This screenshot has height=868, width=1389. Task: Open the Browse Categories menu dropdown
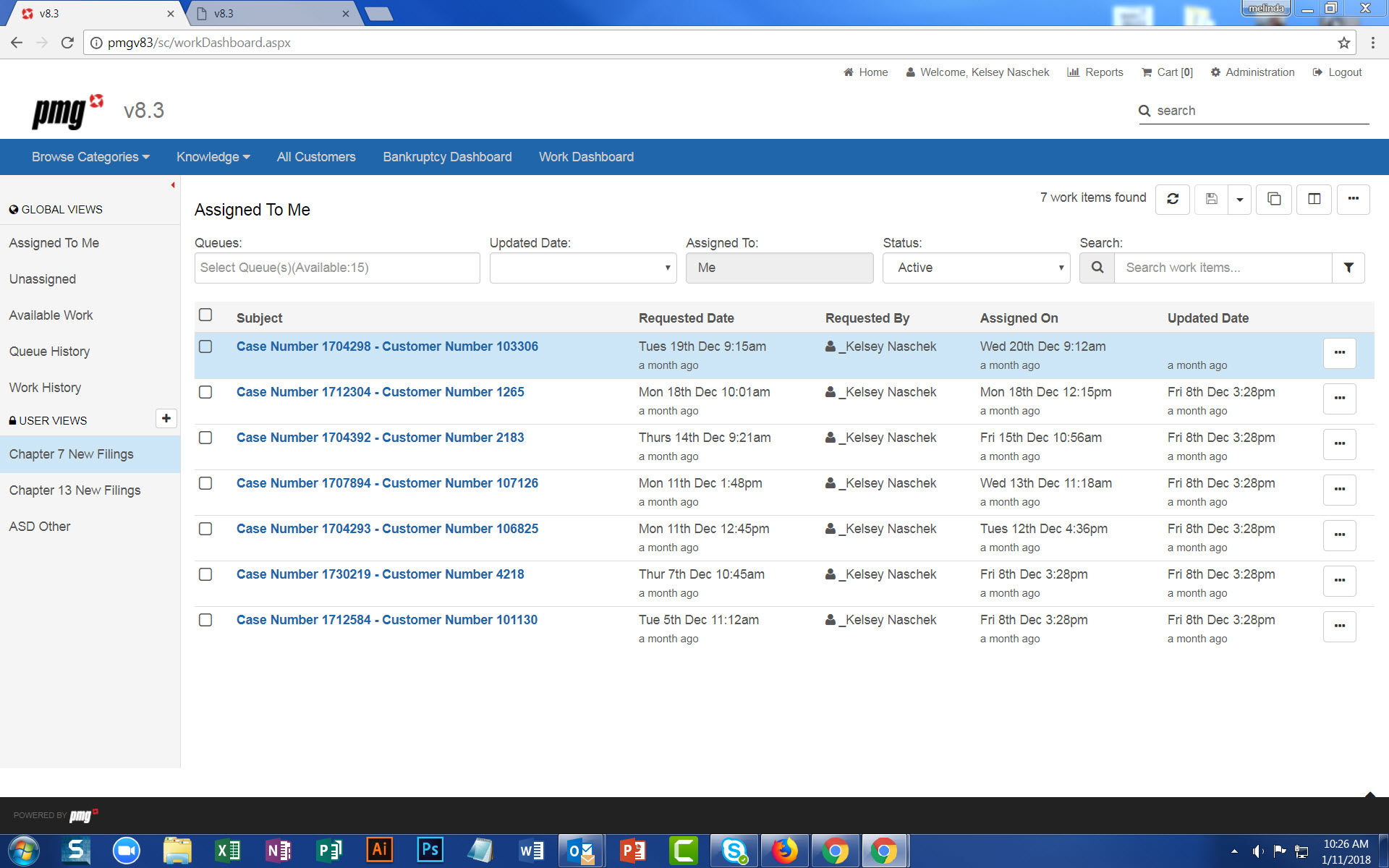click(90, 157)
